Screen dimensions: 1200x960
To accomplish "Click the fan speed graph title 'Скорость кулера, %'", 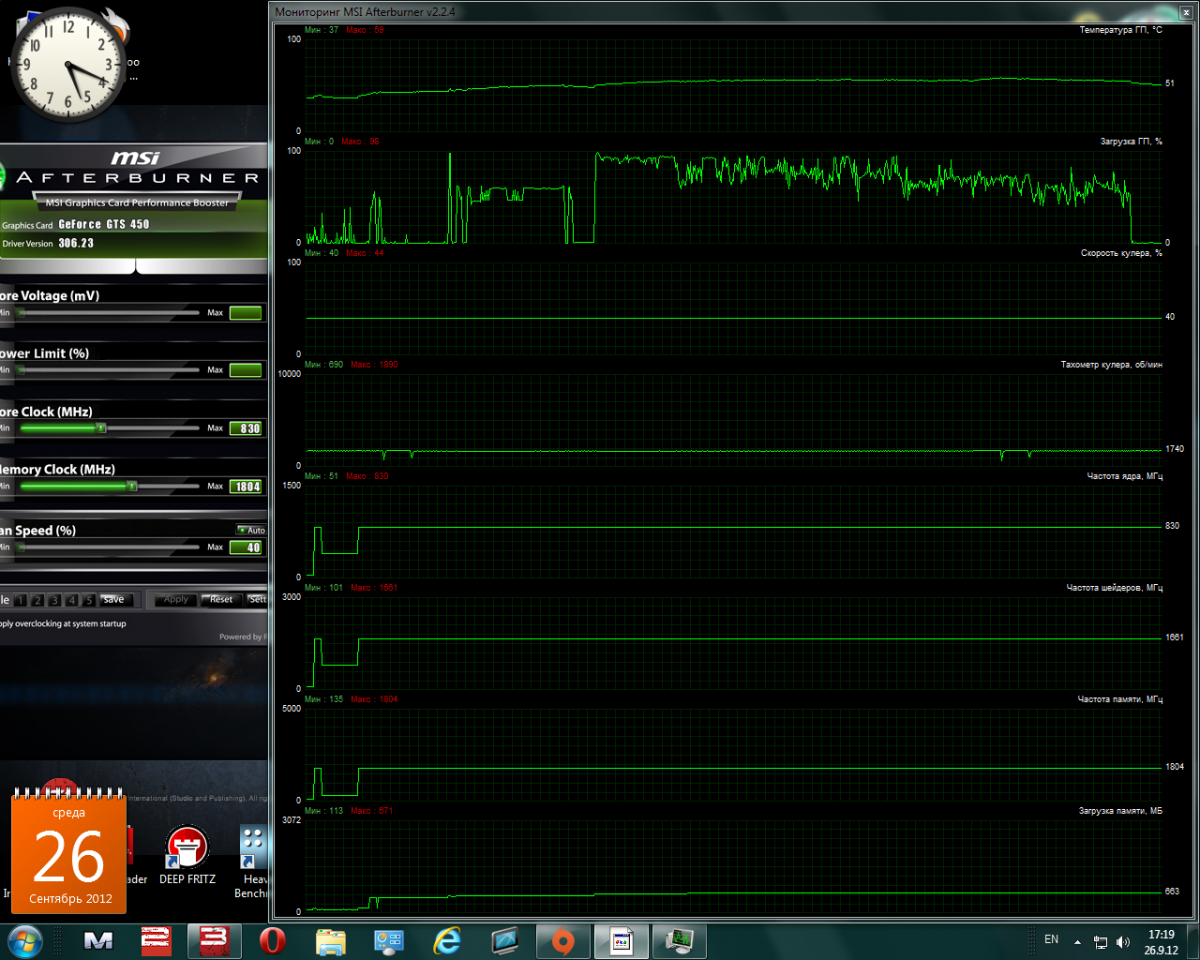I will click(x=1121, y=253).
